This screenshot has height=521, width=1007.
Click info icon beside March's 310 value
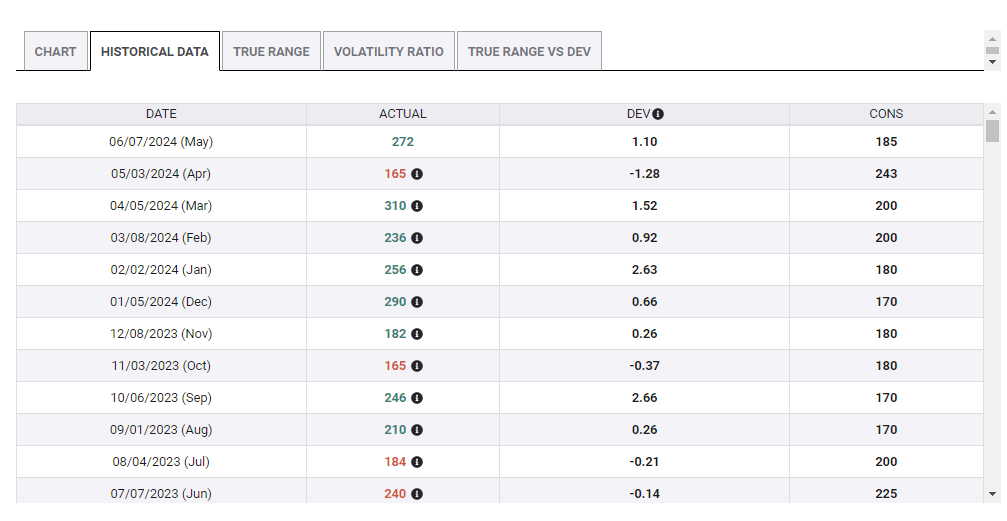[x=417, y=206]
